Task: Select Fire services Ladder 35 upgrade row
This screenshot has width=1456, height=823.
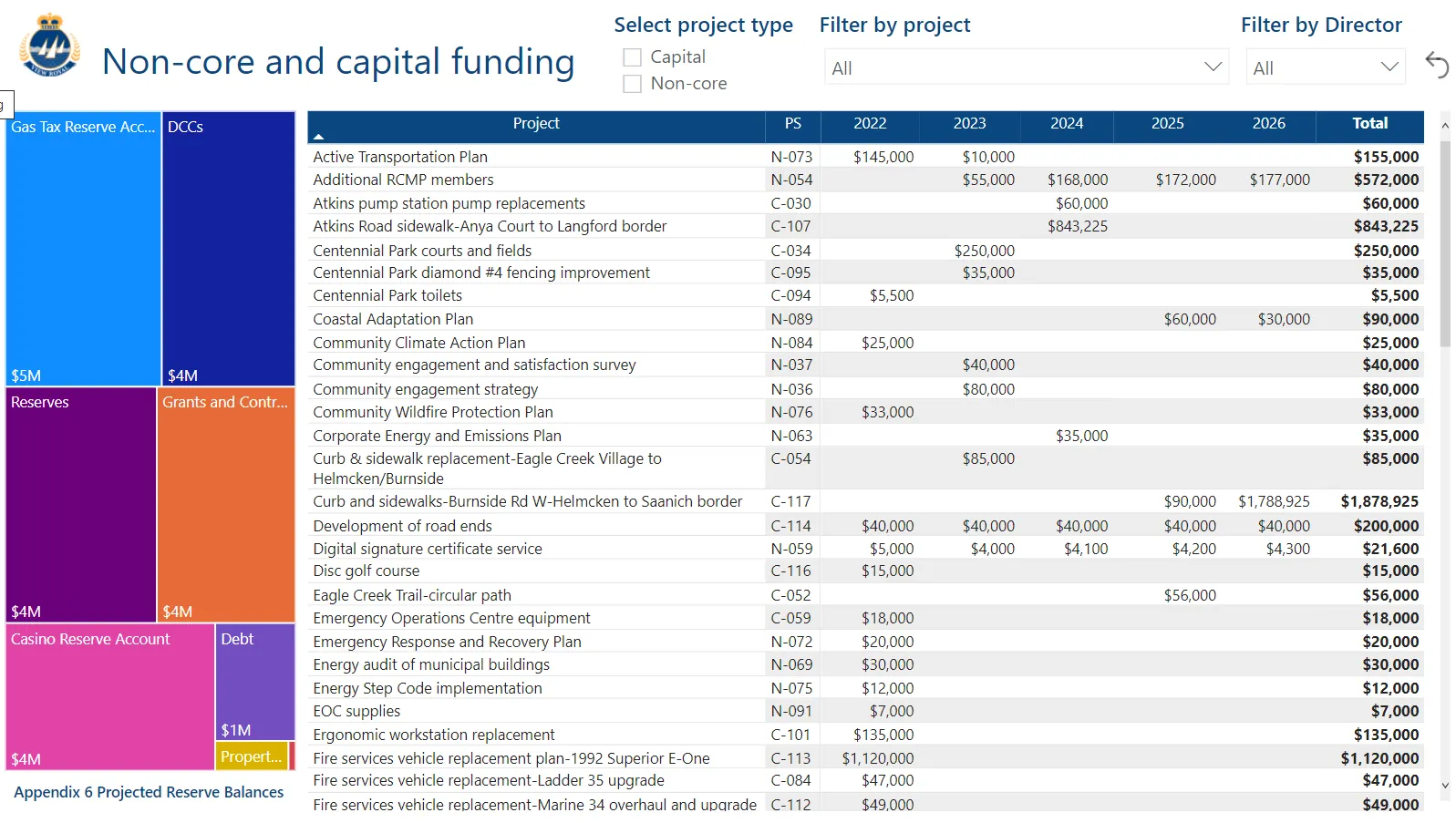Action: [866, 780]
